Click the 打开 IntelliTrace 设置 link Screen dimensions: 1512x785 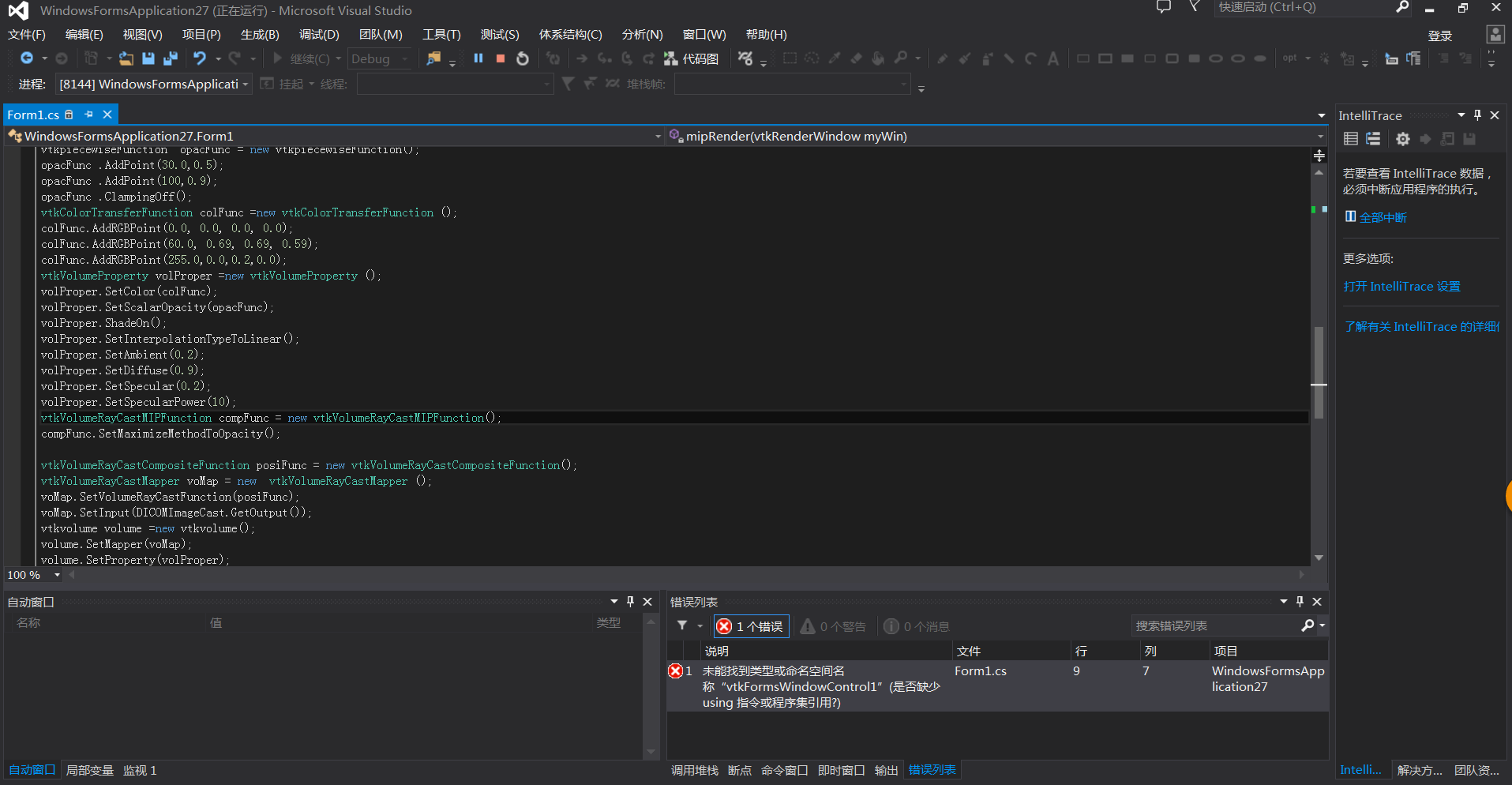pos(1401,286)
